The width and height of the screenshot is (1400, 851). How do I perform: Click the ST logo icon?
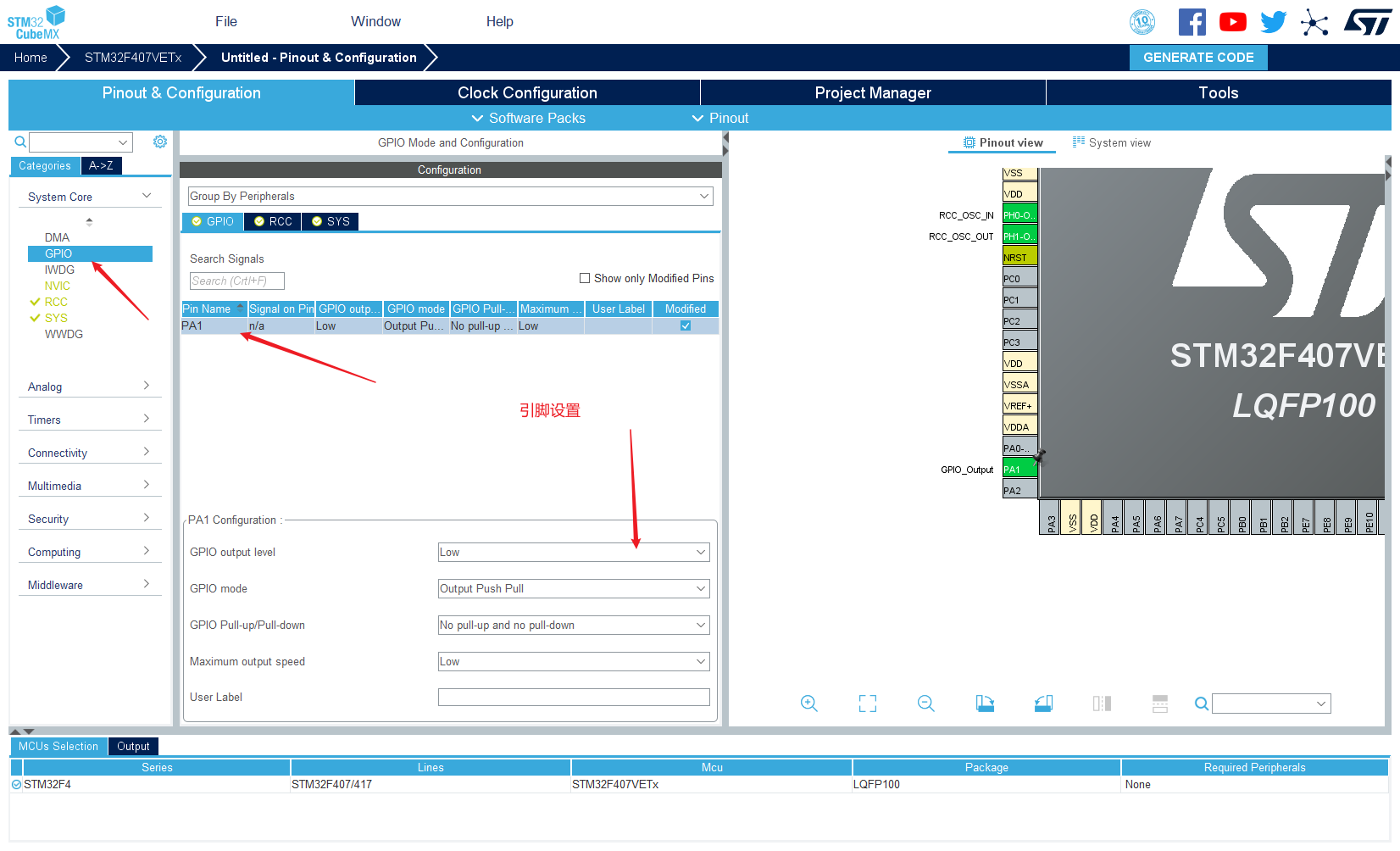[x=1368, y=22]
